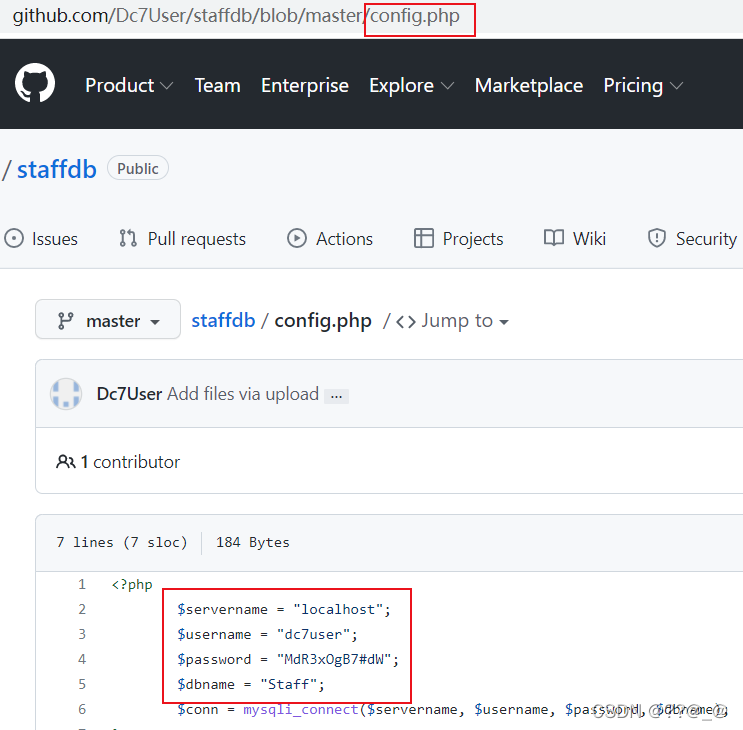Click the code brackets icon beside Jump to
This screenshot has height=730, width=743.
pos(406,322)
